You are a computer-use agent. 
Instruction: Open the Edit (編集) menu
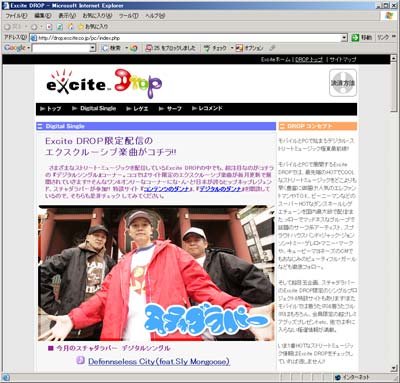pyautogui.click(x=43, y=16)
